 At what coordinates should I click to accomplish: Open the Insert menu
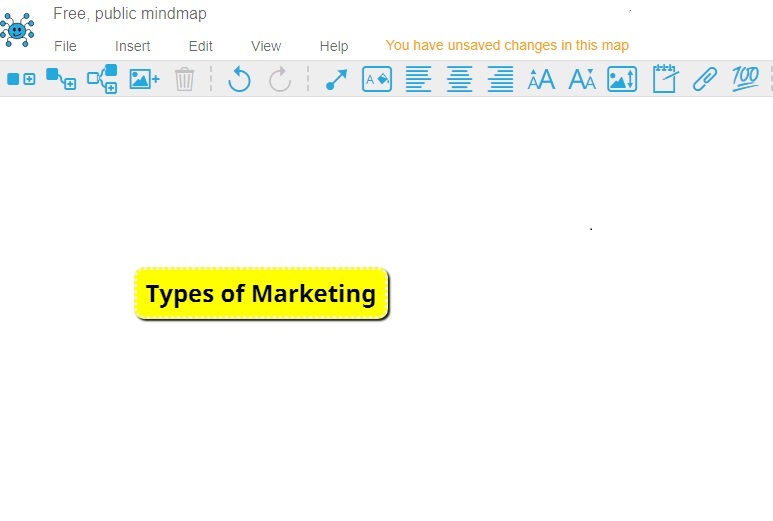(133, 46)
